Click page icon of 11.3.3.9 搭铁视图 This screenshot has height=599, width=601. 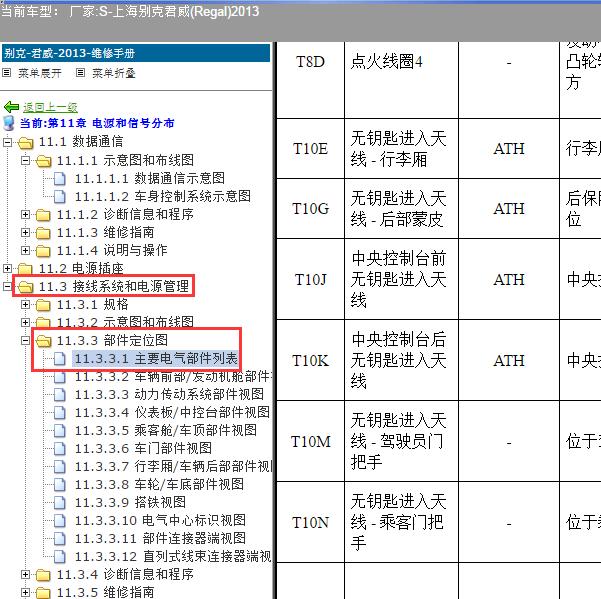click(59, 502)
